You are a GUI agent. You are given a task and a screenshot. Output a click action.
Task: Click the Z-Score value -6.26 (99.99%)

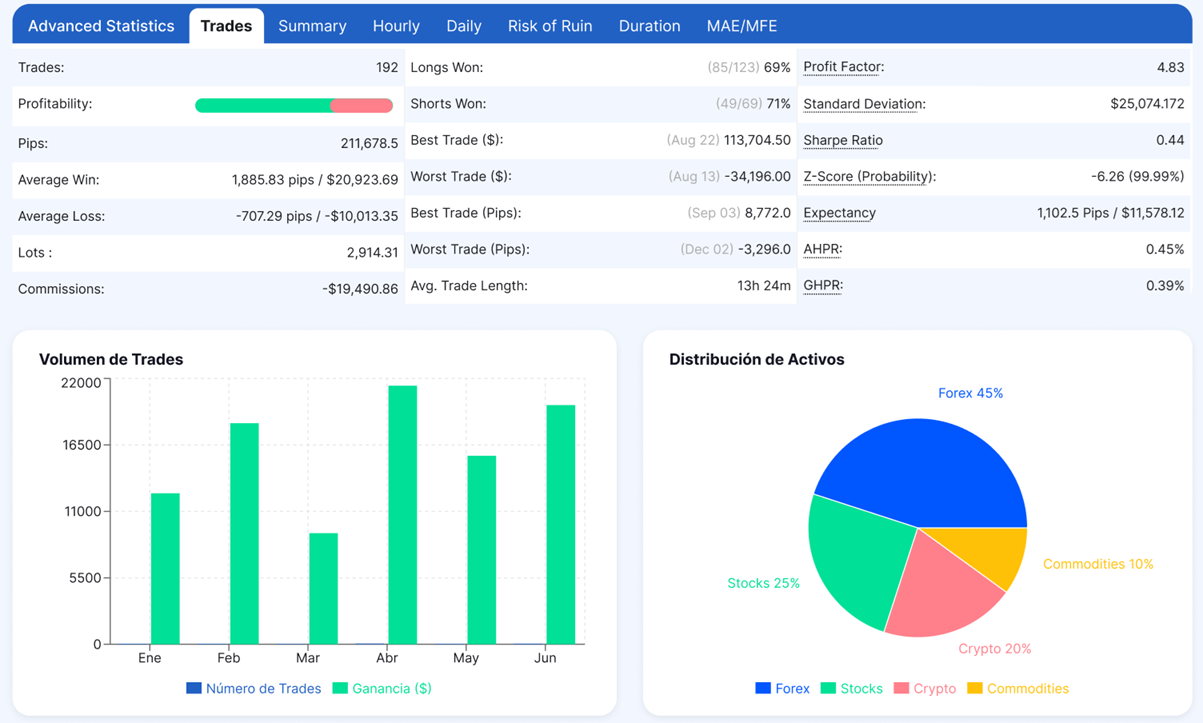(1137, 176)
